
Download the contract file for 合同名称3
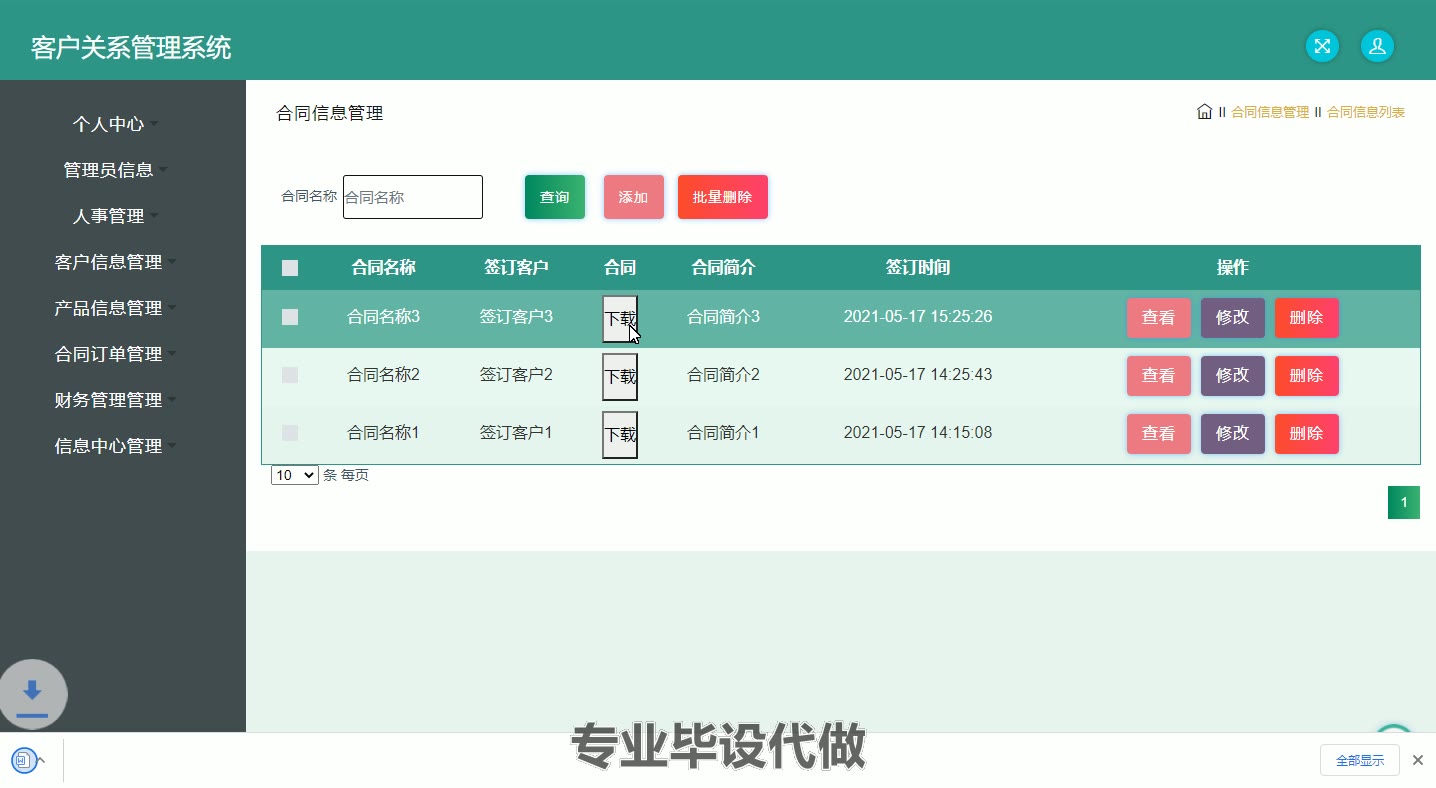pyautogui.click(x=620, y=319)
